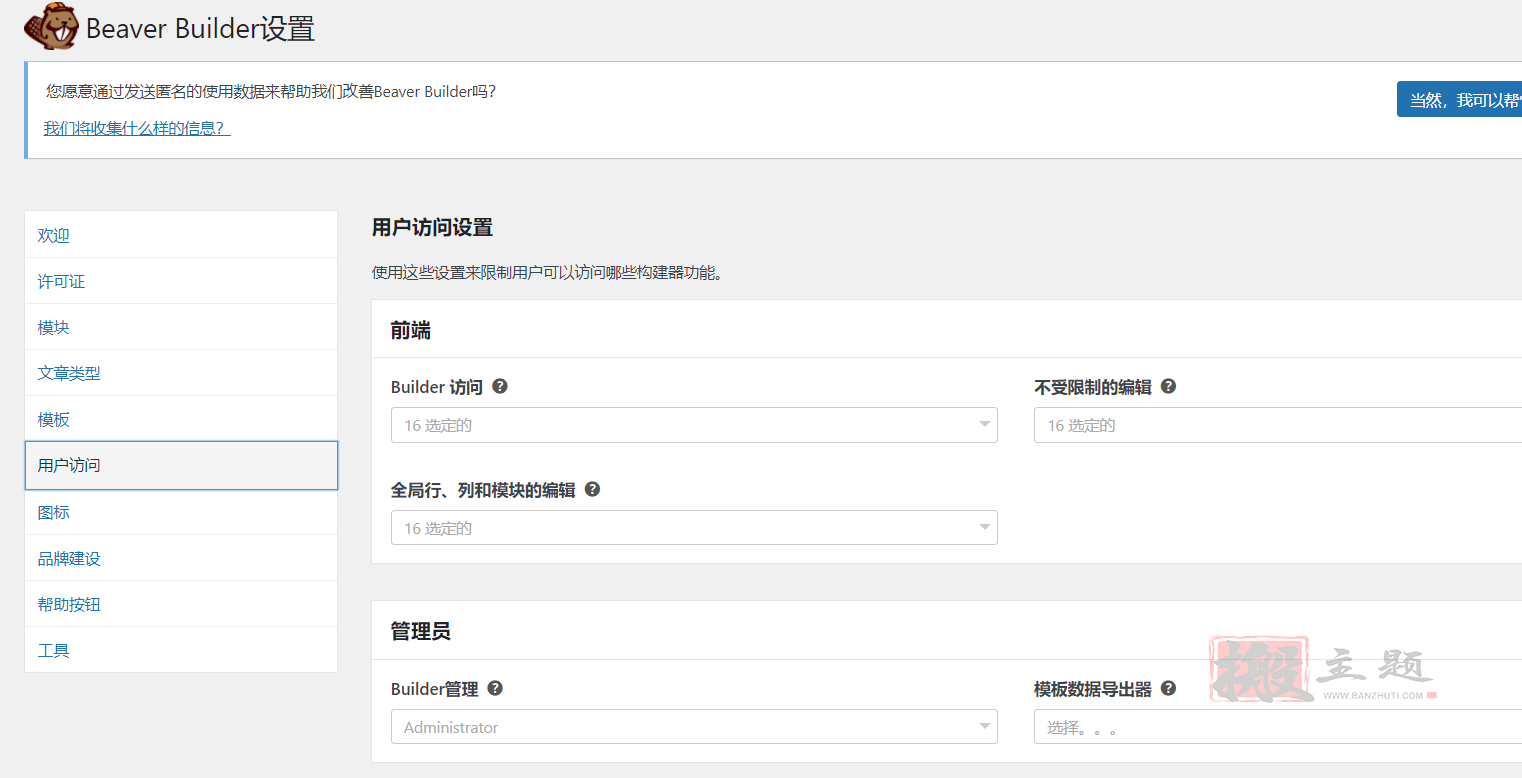The width and height of the screenshot is (1522, 778).
Task: Click the anonymous usage data question text
Action: pos(271,91)
